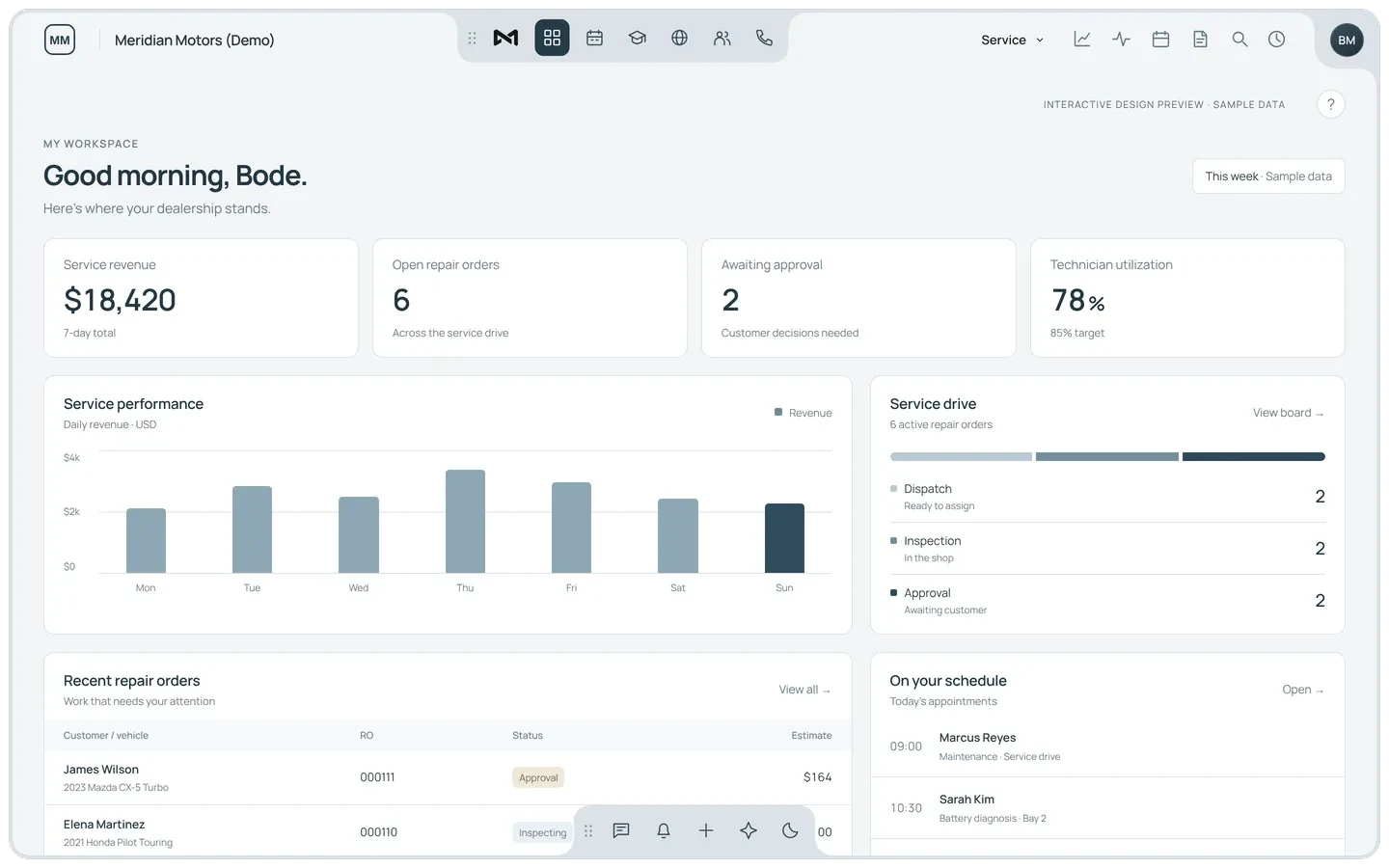Open the clock history icon
Screen dimensions: 1389x868
pyautogui.click(x=1276, y=40)
